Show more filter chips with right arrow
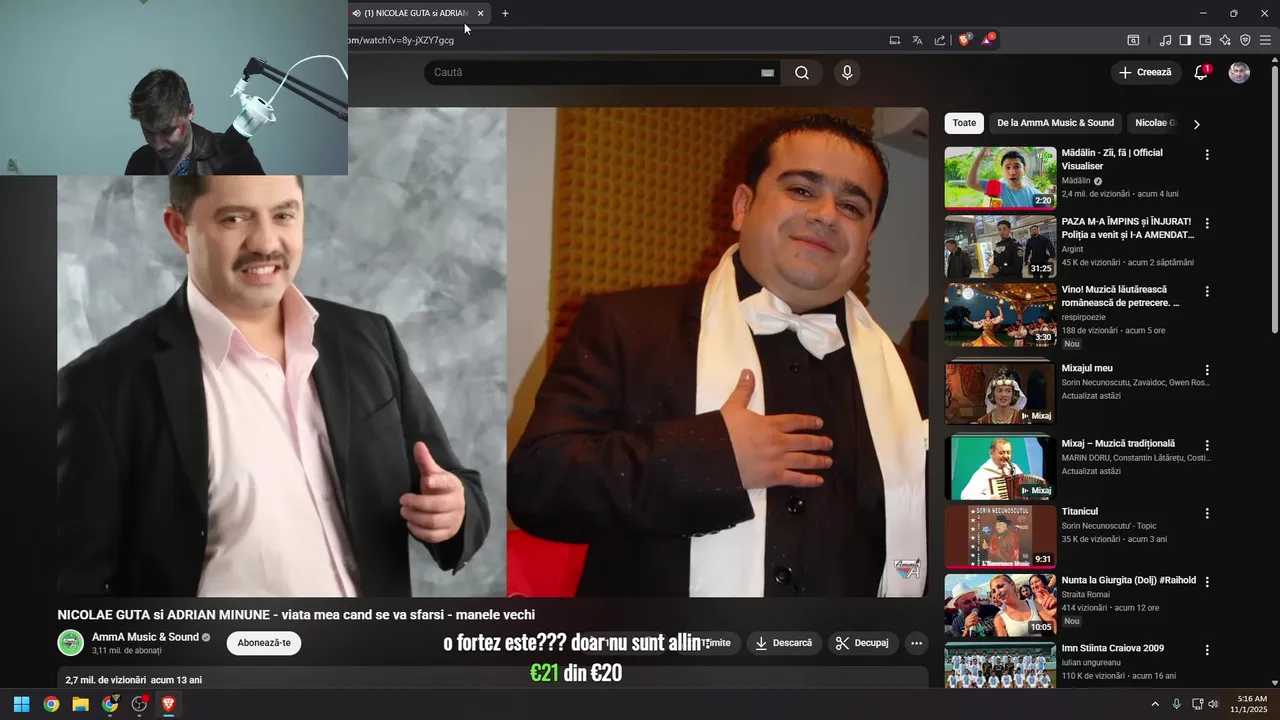Screen dimensions: 1280x720 pyautogui.click(x=1196, y=124)
